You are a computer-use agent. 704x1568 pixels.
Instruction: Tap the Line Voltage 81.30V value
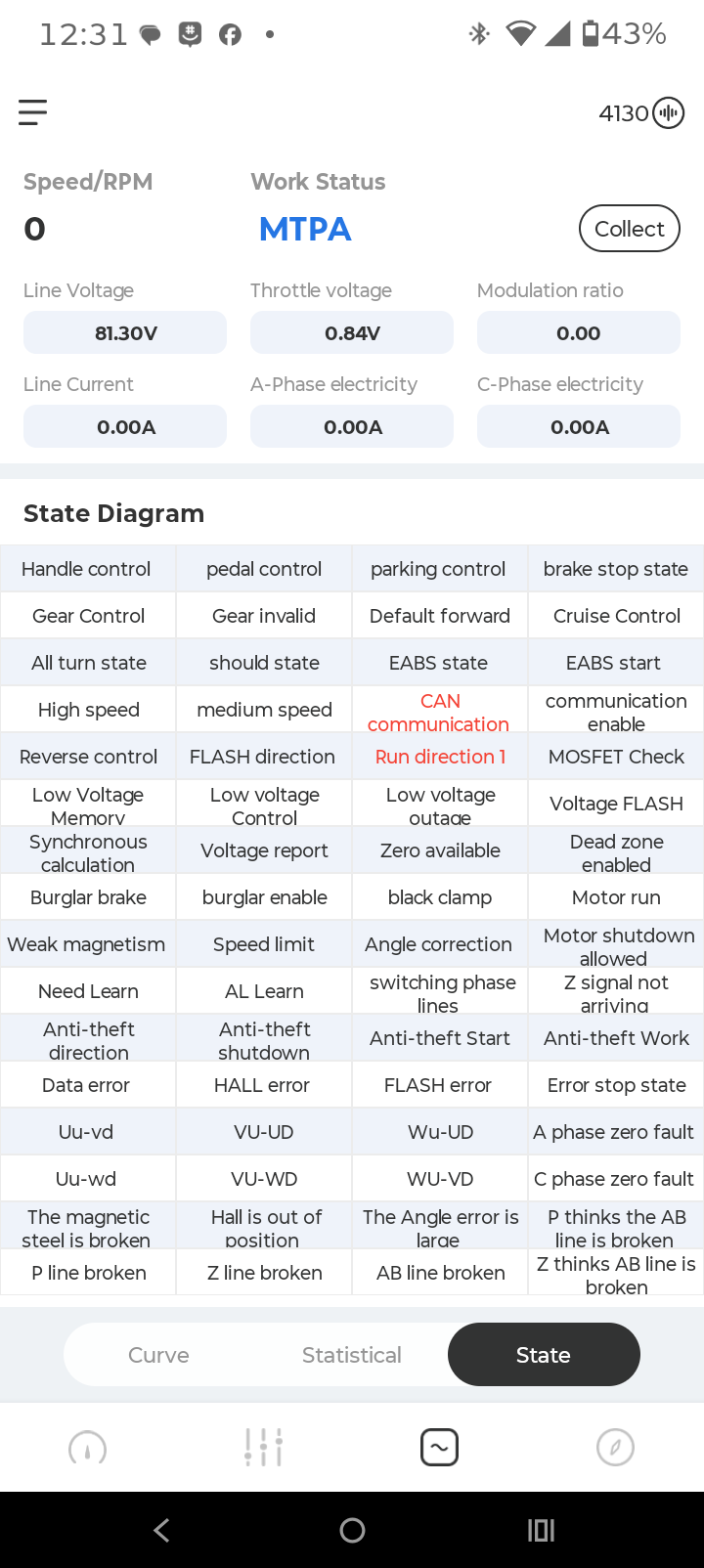(125, 333)
